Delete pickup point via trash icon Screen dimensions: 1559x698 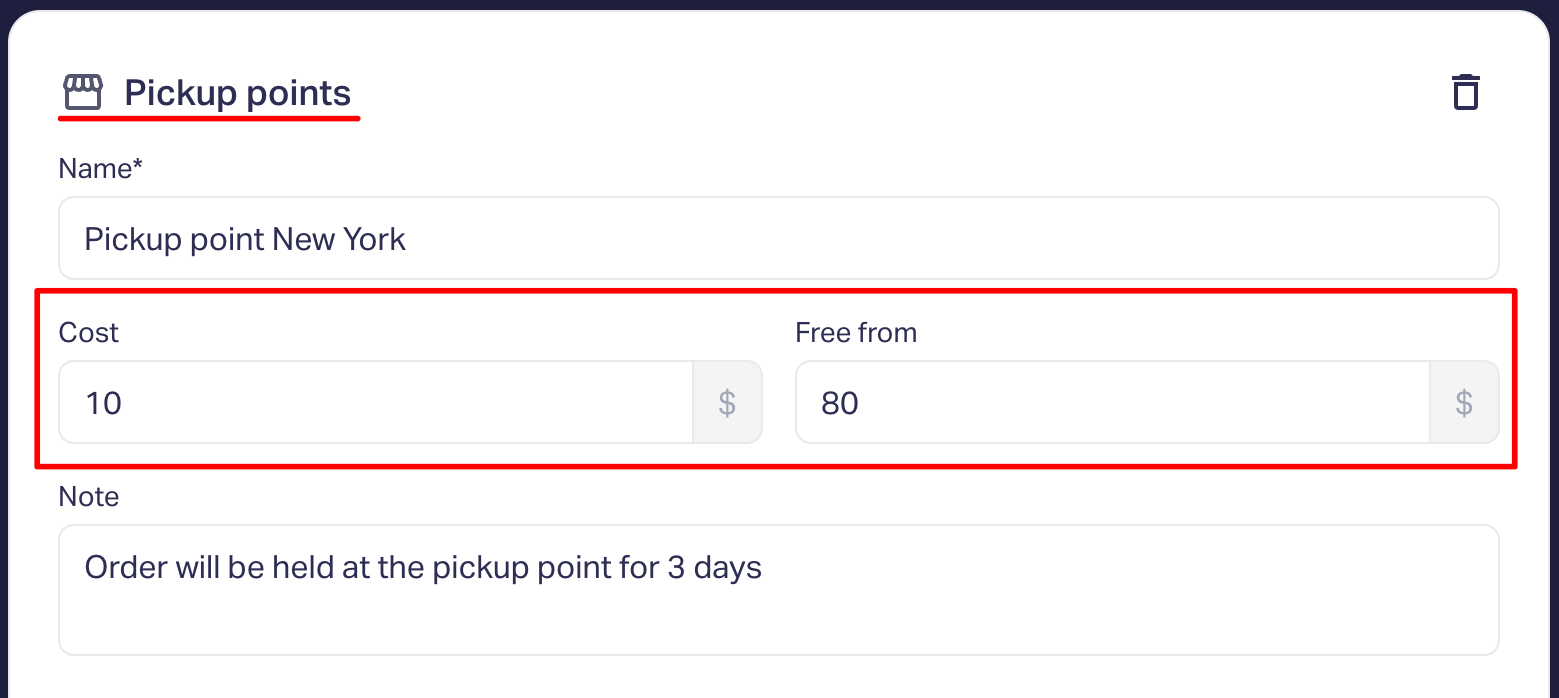[1465, 92]
